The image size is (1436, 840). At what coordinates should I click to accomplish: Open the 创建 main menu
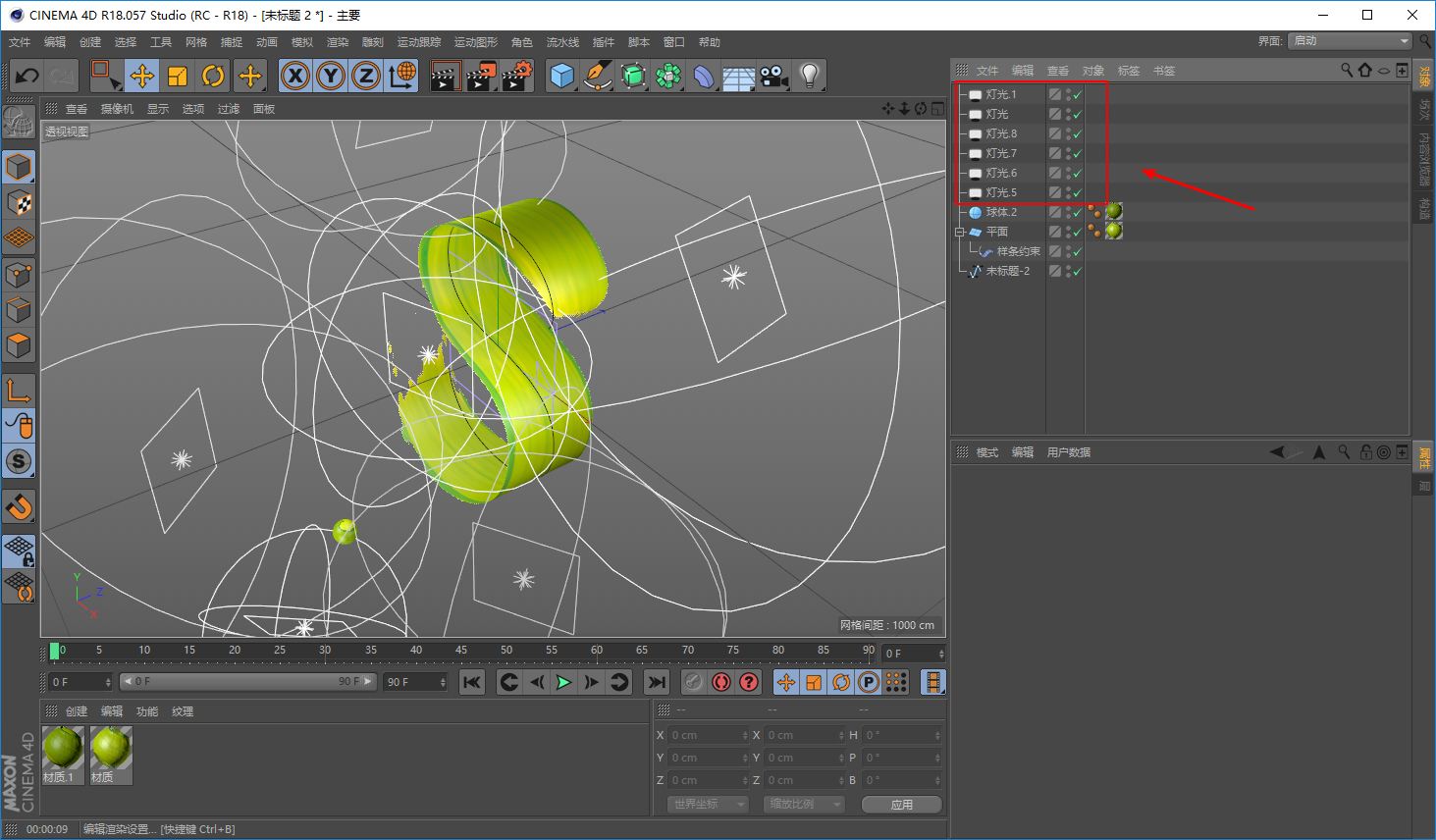(90, 42)
